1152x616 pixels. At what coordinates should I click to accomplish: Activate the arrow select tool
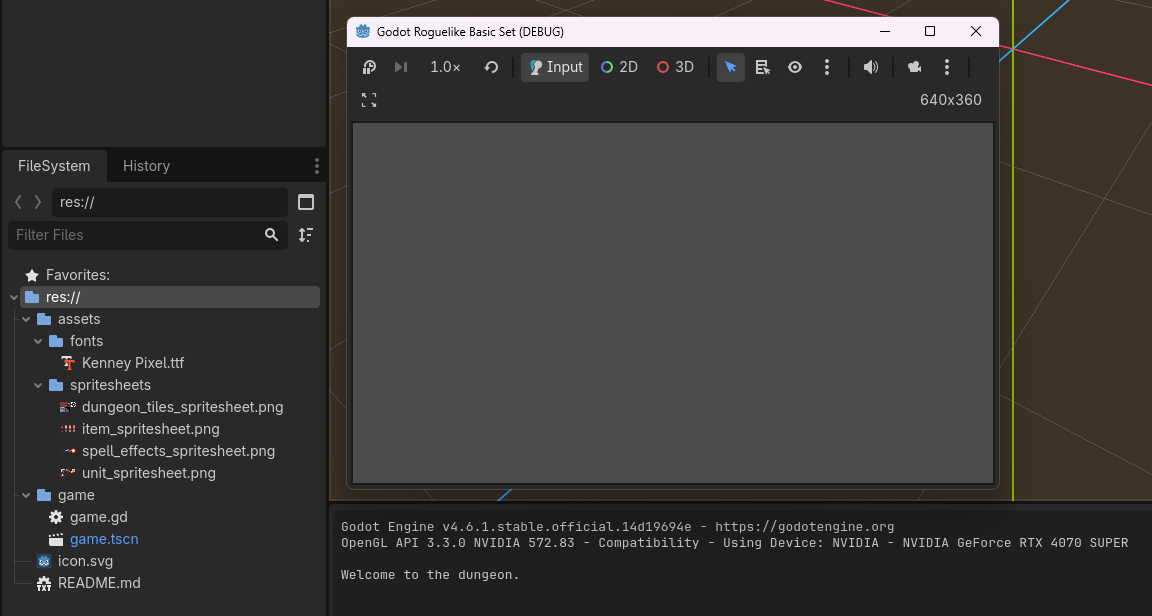click(x=731, y=67)
